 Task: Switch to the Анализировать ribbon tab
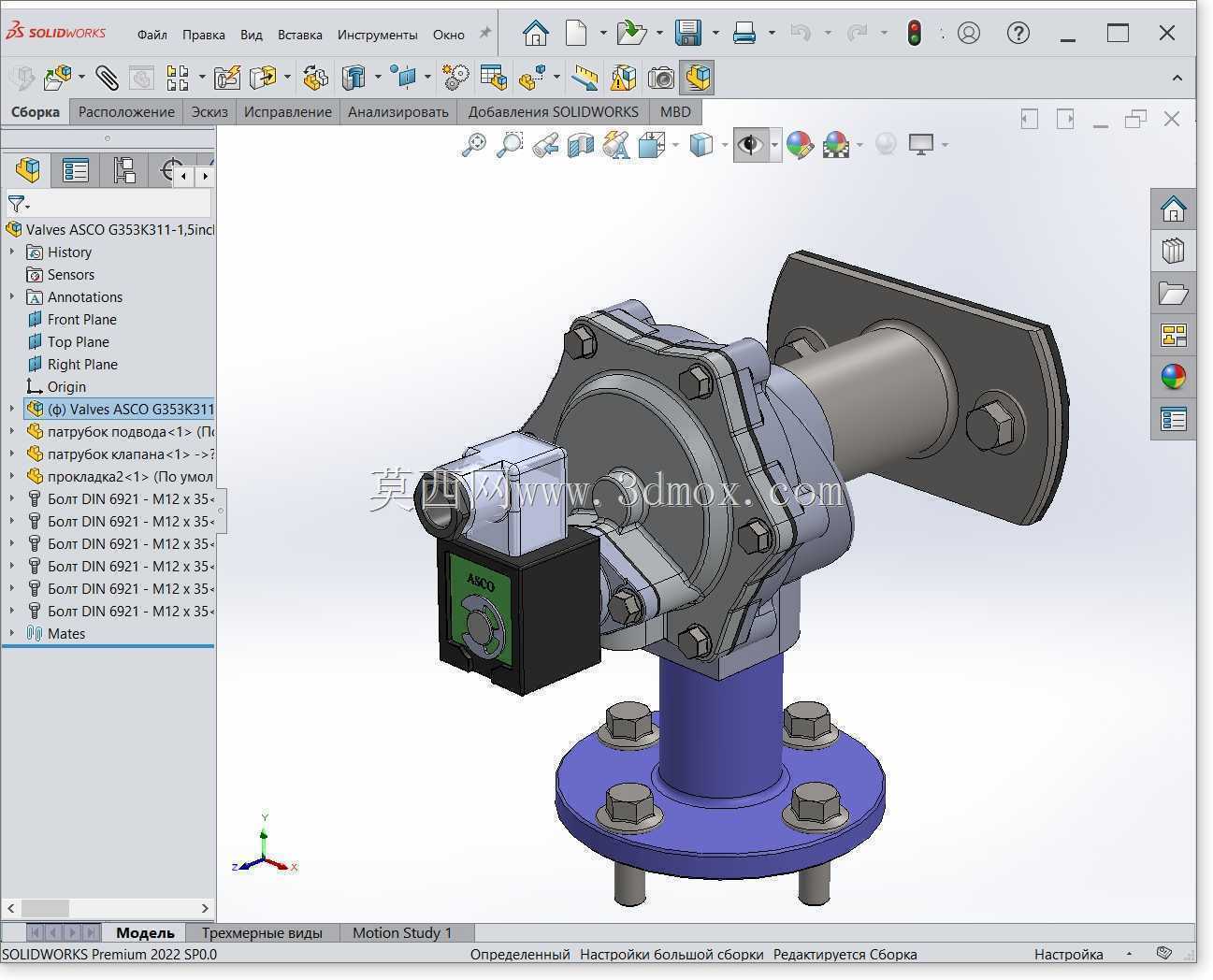click(x=398, y=112)
